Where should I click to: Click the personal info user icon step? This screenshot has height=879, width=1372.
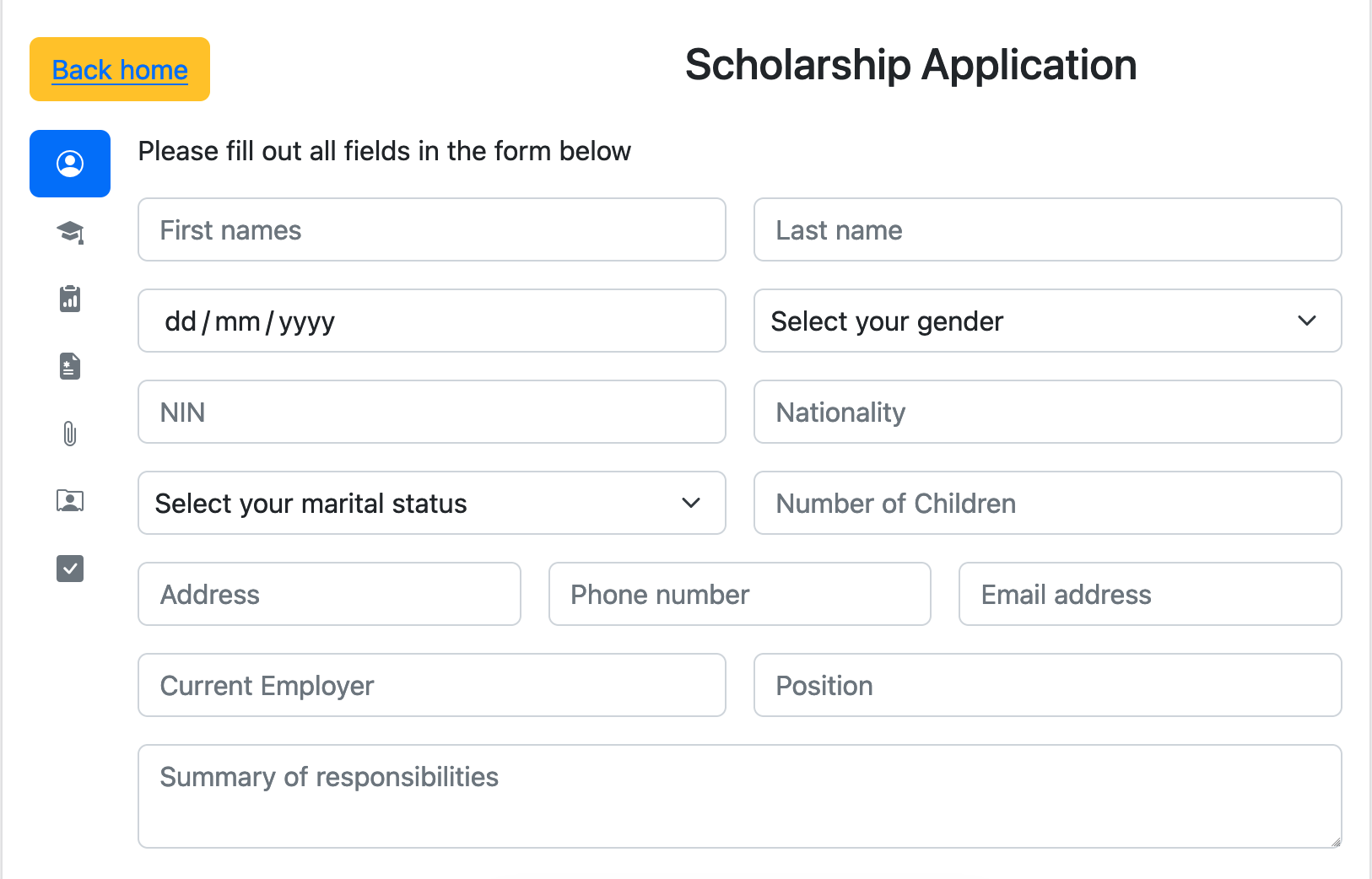coord(70,164)
